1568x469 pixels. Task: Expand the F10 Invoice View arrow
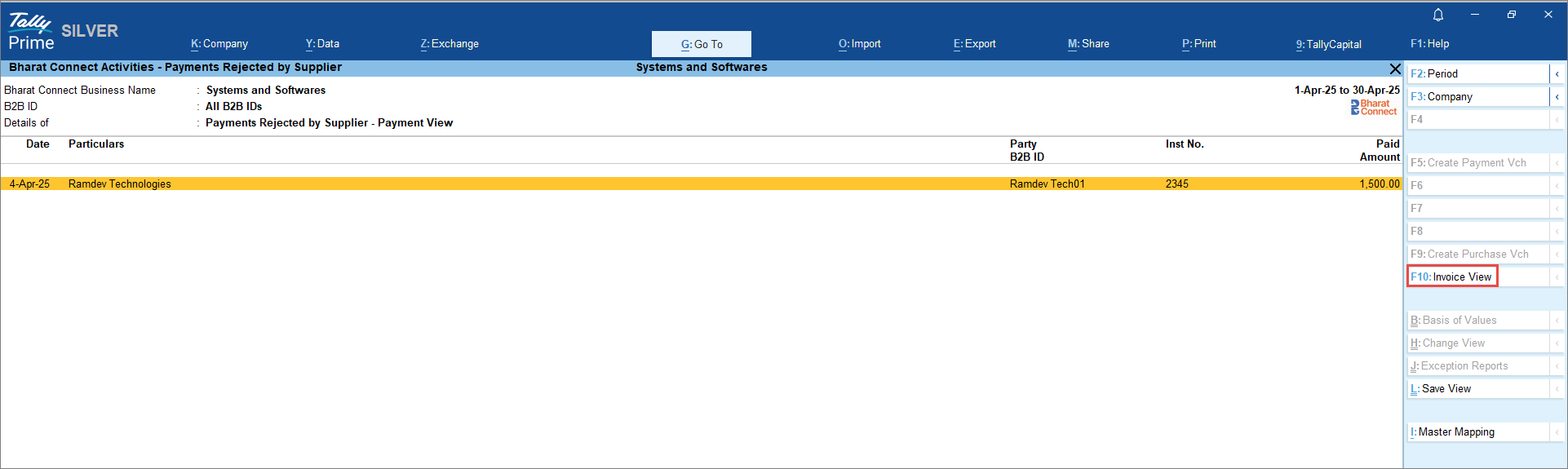1557,277
